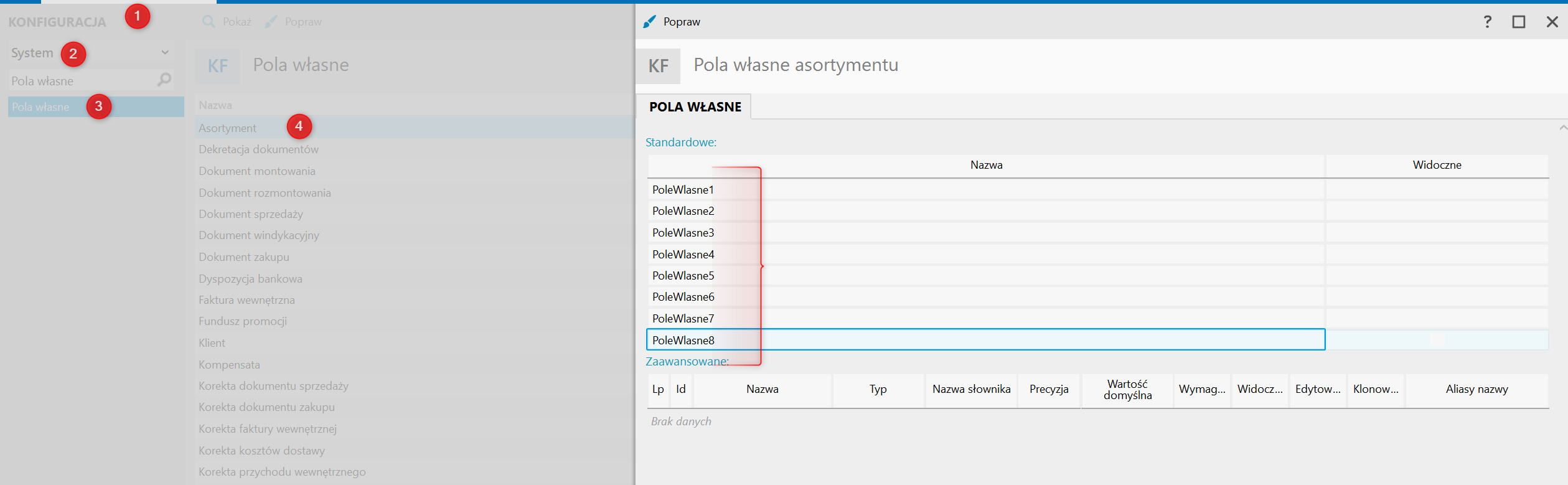
Task: Open help with the question mark icon
Action: [x=1487, y=22]
